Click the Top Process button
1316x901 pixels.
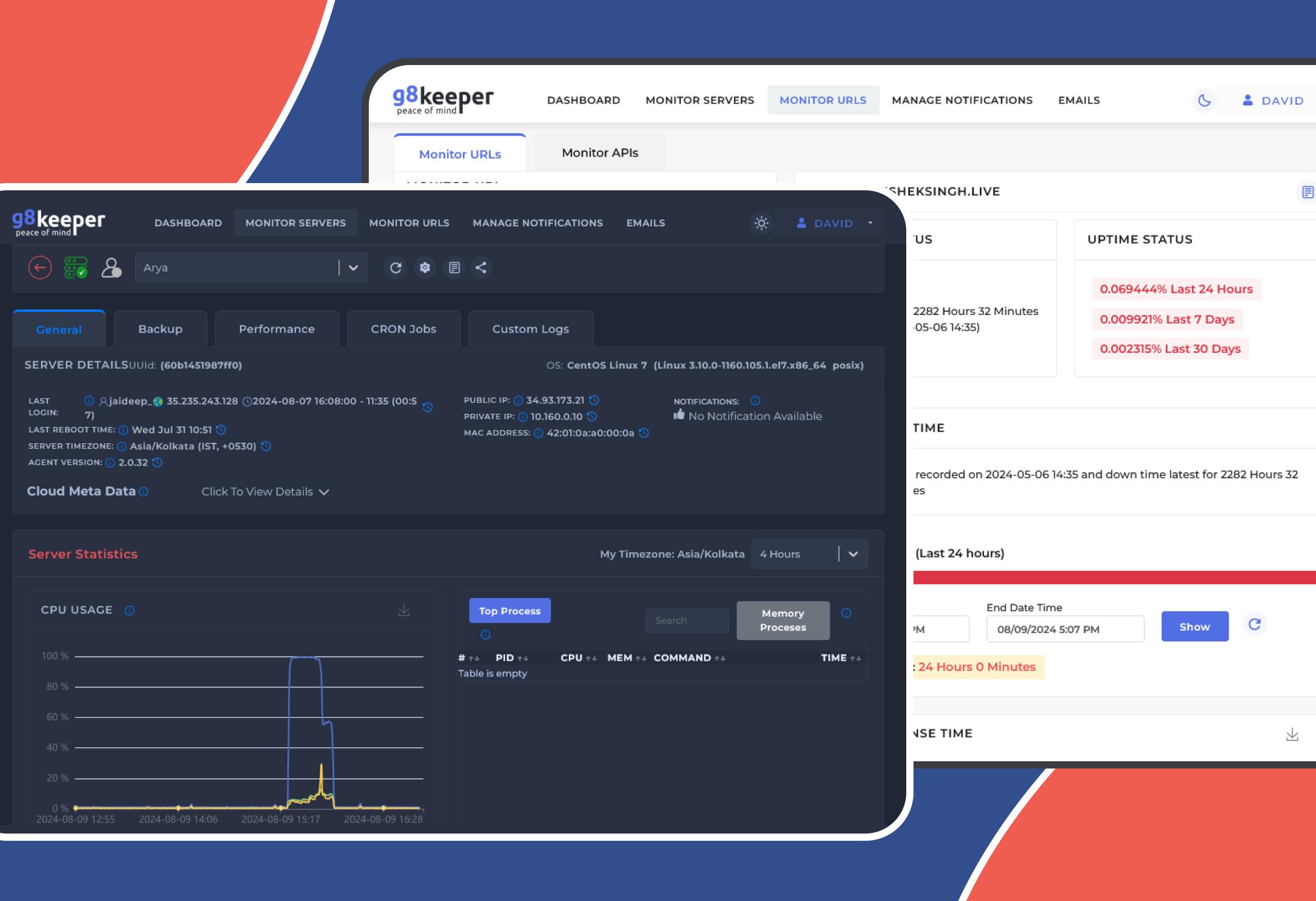click(x=510, y=611)
